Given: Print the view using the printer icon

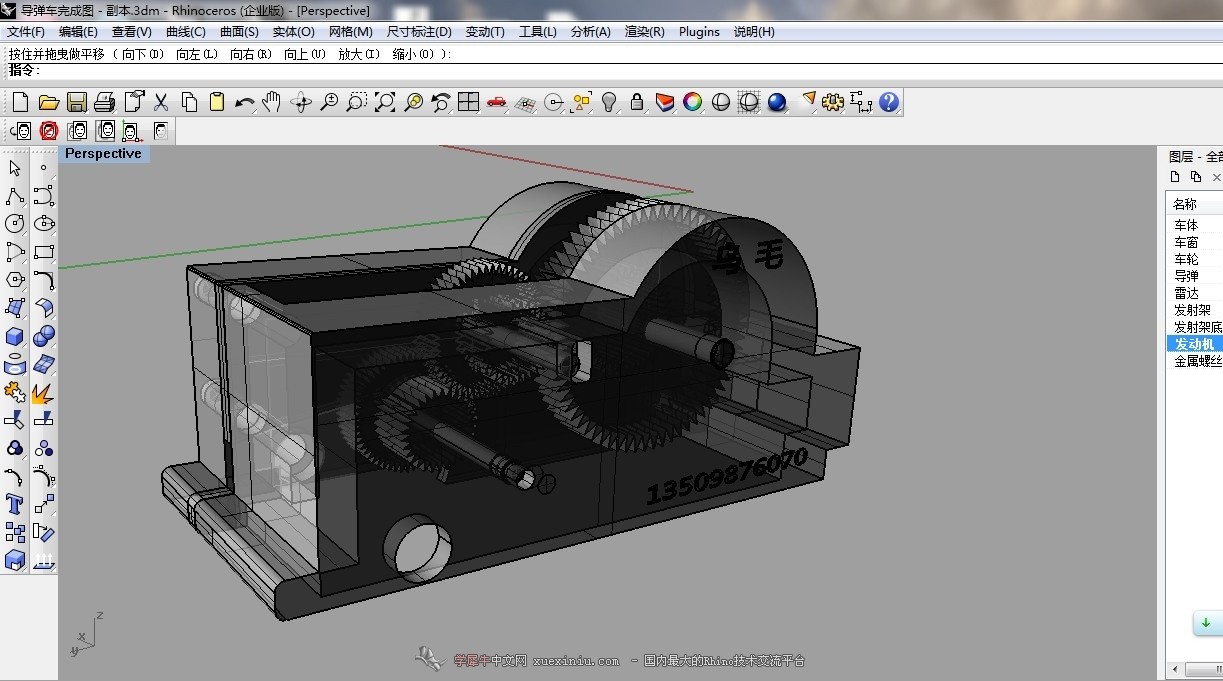Looking at the screenshot, I should coord(104,102).
